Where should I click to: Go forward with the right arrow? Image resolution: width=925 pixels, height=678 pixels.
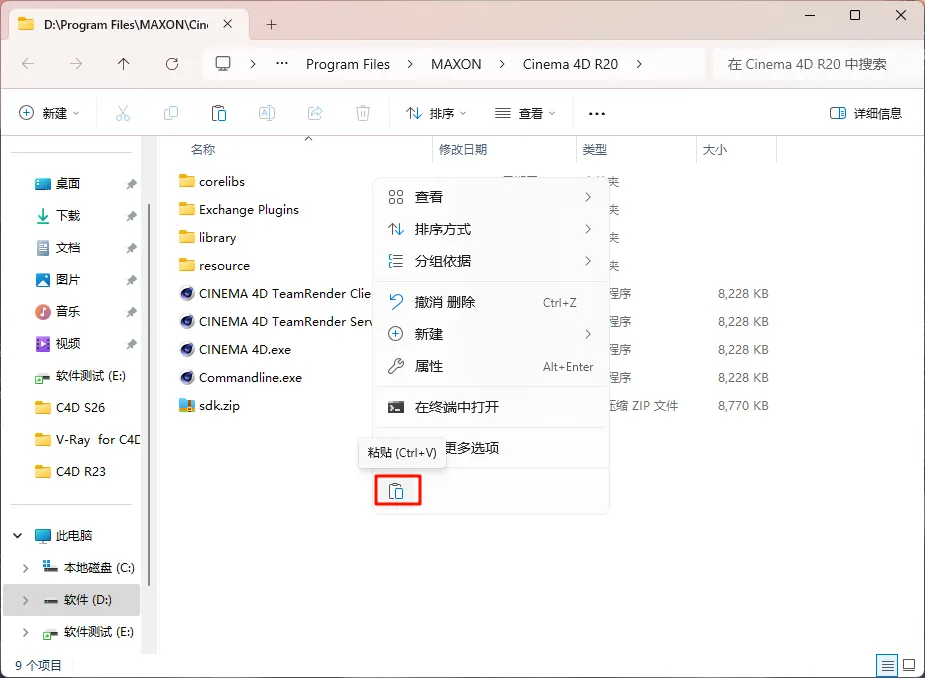(x=76, y=64)
